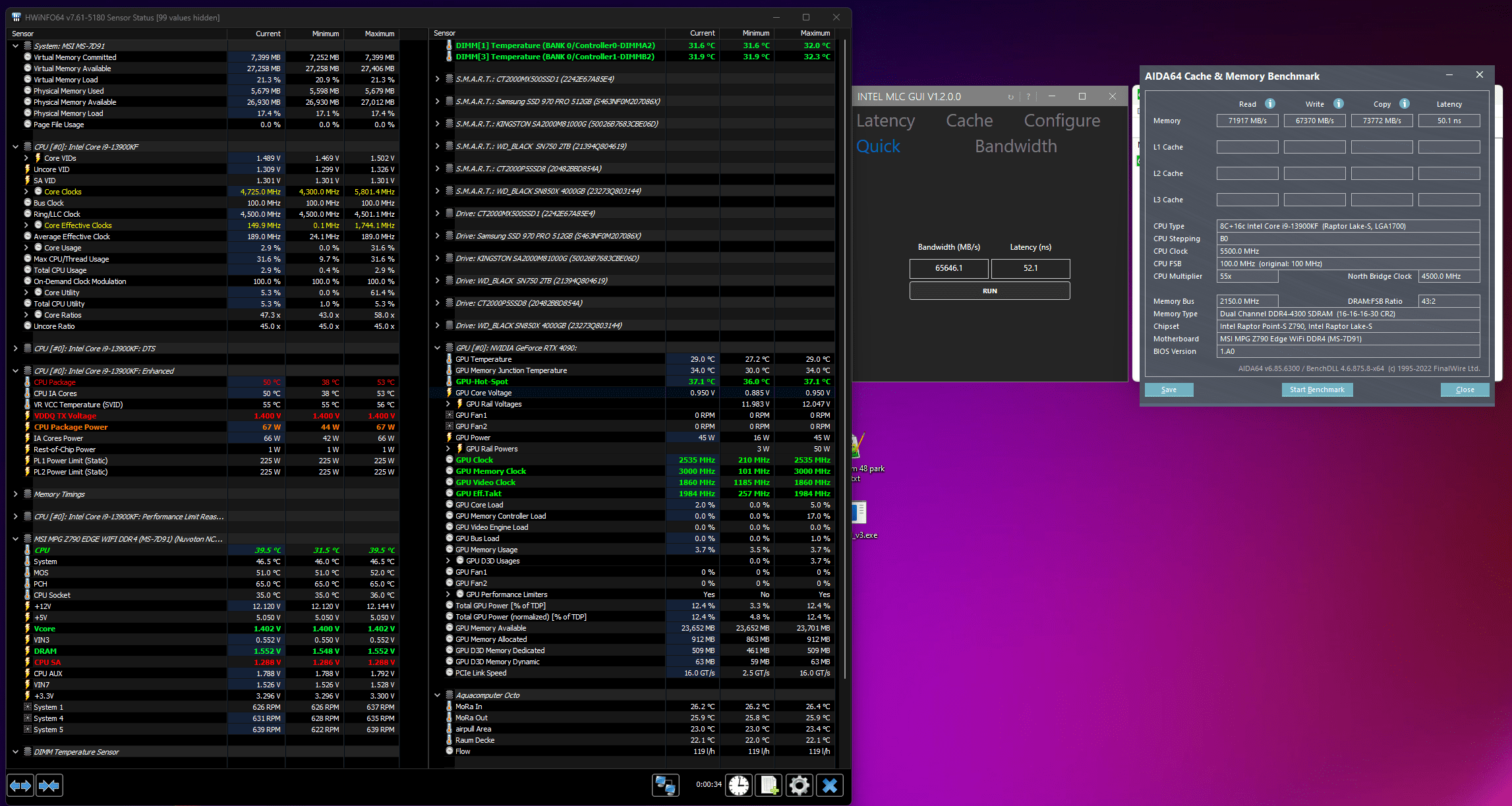Viewport: 1512px width, 806px height.
Task: Click the Close button in AIDA64
Action: pos(1465,389)
